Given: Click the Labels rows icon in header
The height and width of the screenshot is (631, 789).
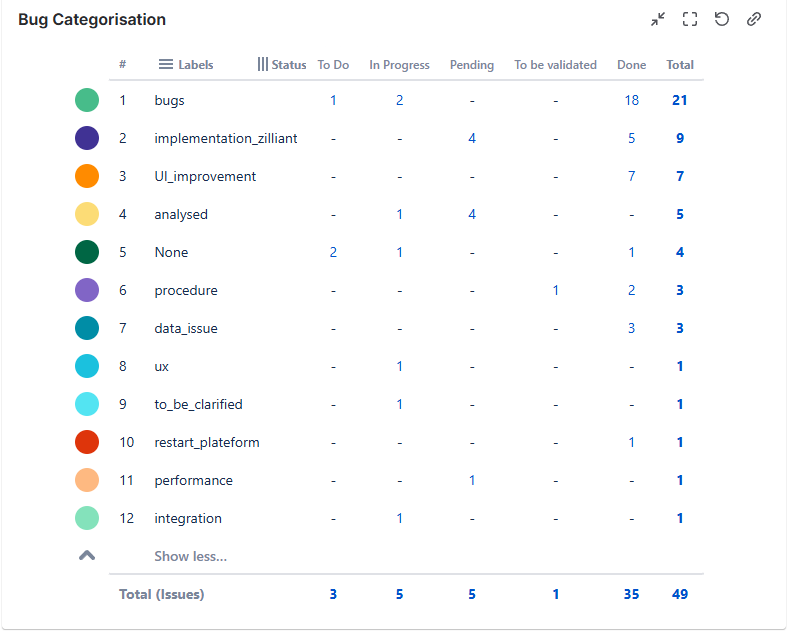Looking at the screenshot, I should pos(166,64).
